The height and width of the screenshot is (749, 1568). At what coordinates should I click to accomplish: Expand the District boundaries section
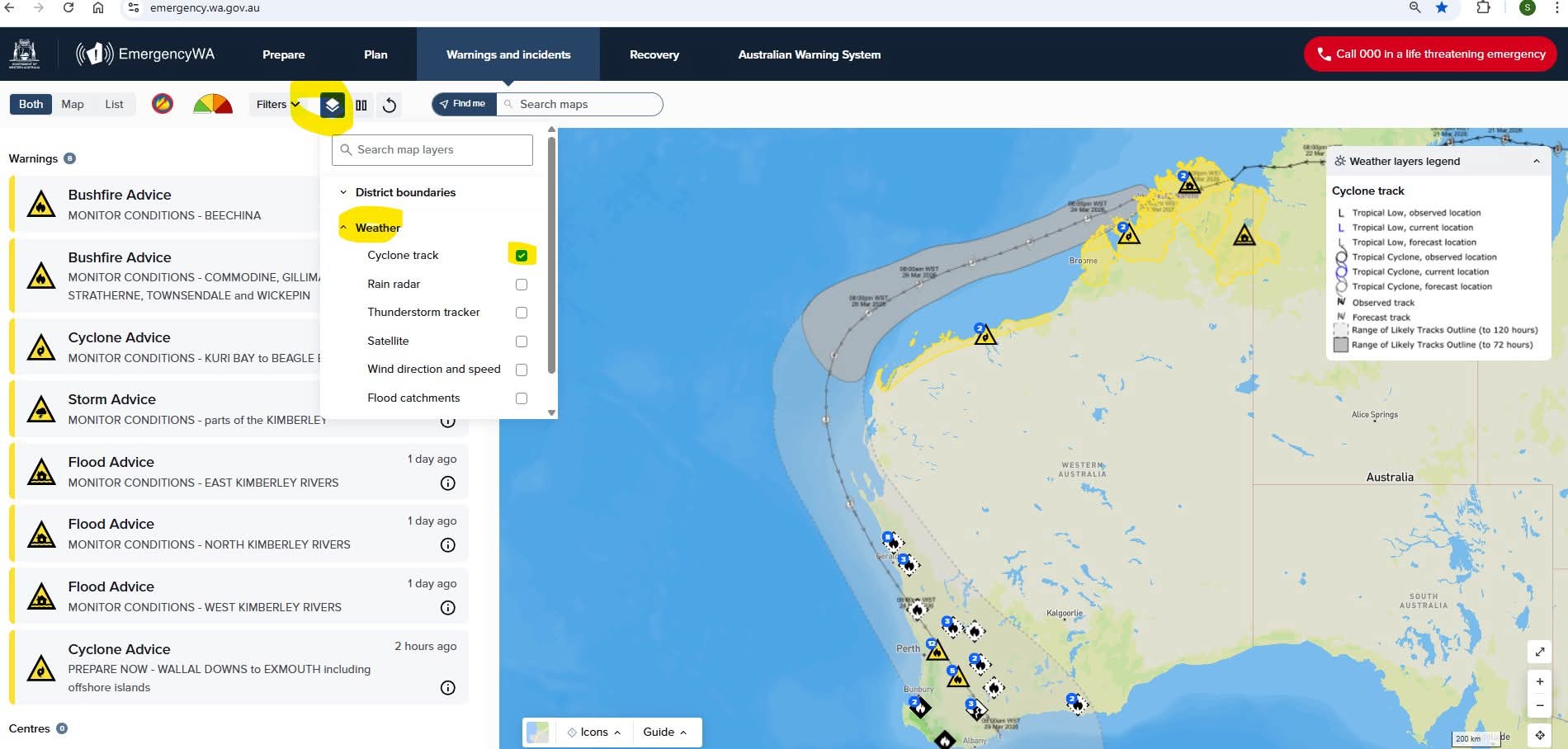343,192
